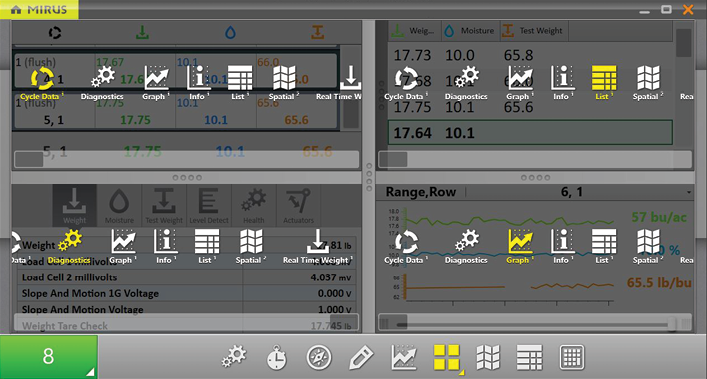Choose the Spatial view in the top-right pane

coord(648,83)
